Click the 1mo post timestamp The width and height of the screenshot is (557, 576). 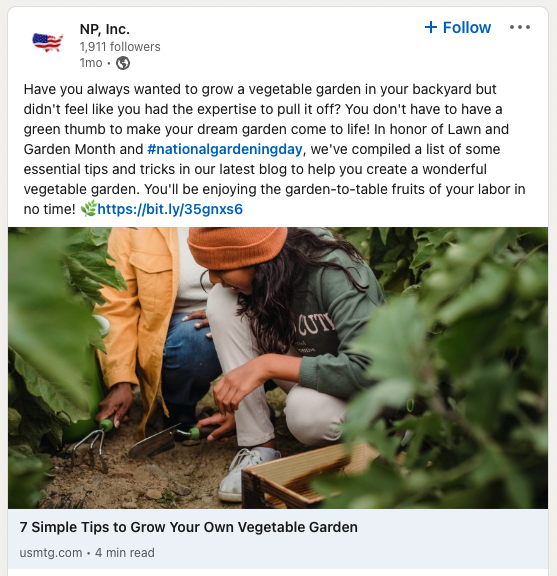pos(91,63)
